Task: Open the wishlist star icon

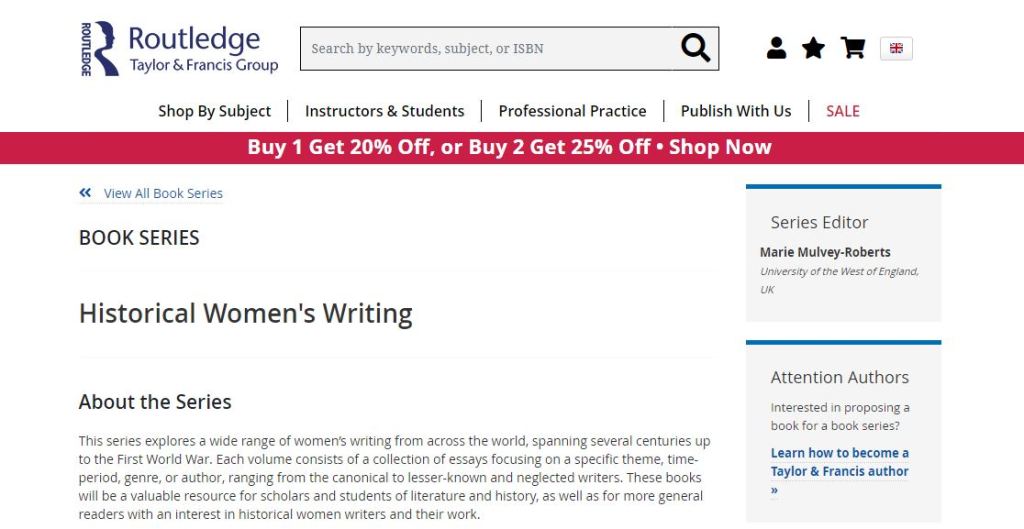Action: pos(814,48)
